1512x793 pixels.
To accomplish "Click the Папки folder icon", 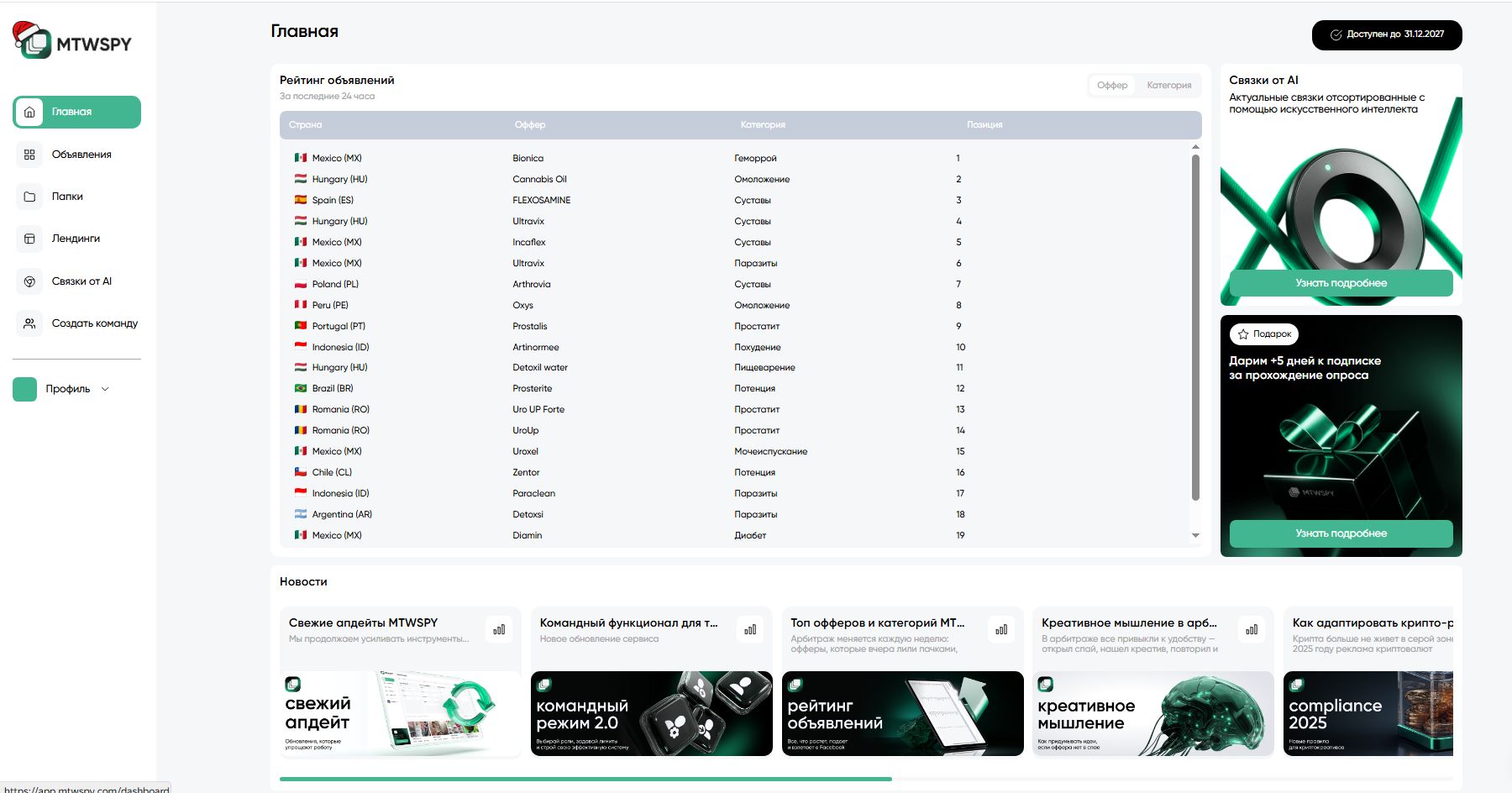I will pyautogui.click(x=29, y=197).
